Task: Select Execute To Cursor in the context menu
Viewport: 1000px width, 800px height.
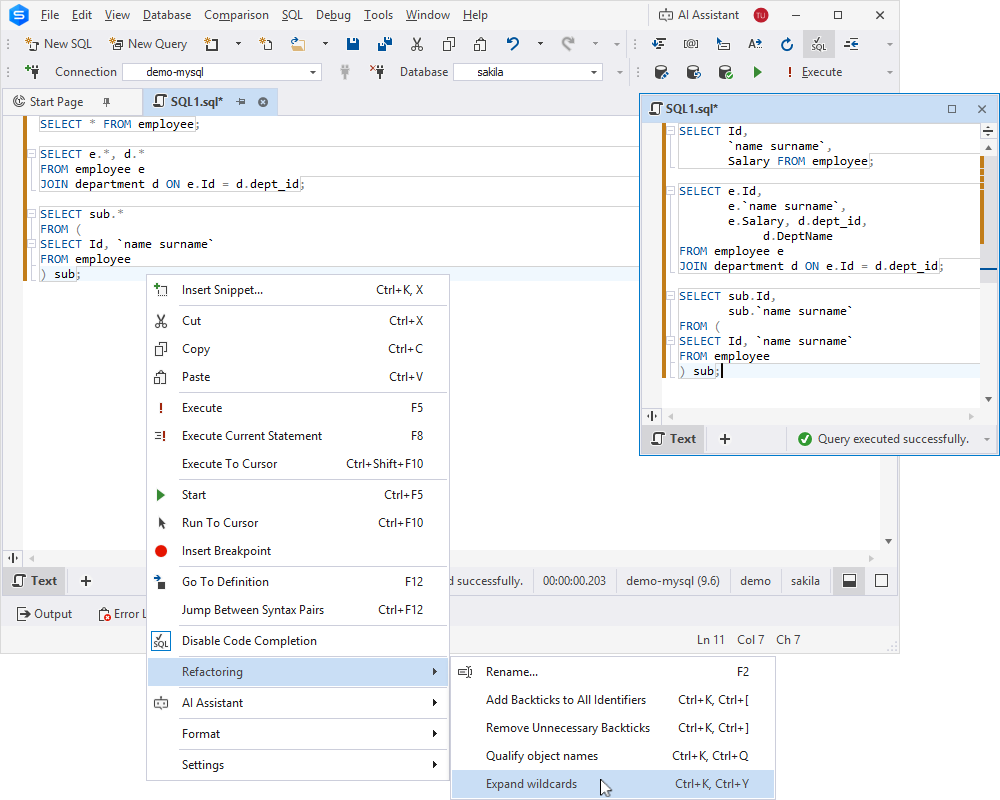Action: (x=298, y=464)
